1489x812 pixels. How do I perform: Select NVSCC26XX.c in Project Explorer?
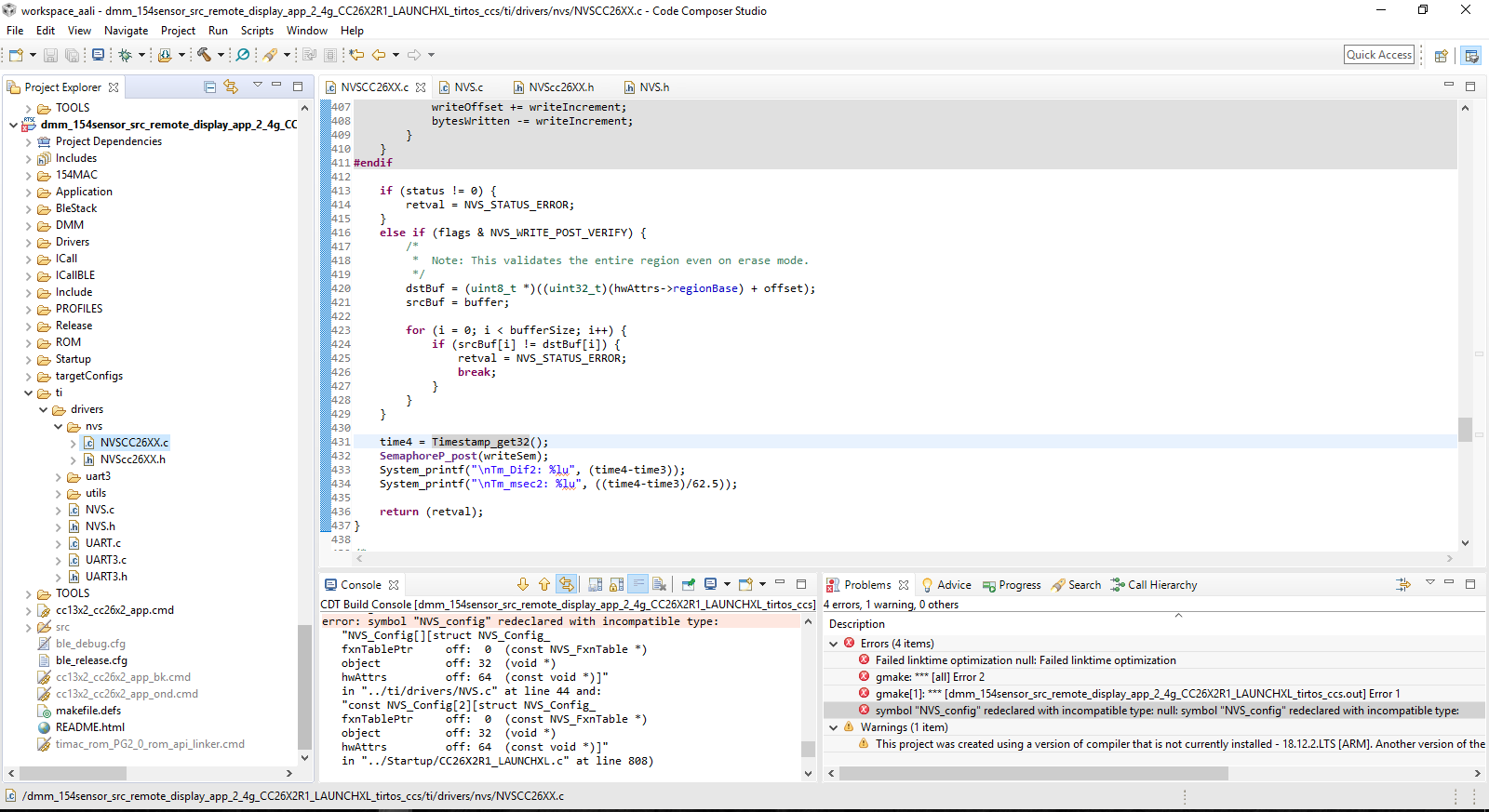click(134, 443)
